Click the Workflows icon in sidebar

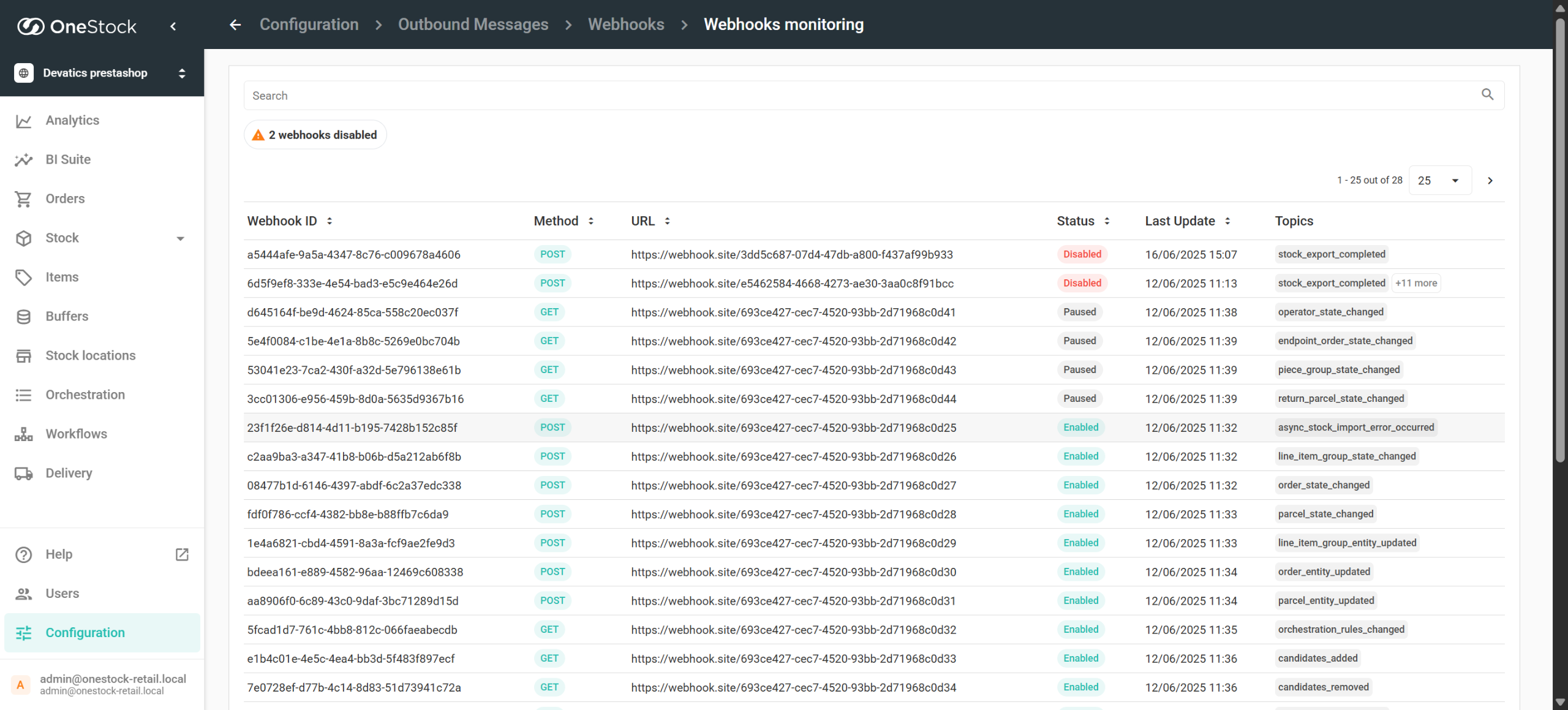tap(24, 434)
